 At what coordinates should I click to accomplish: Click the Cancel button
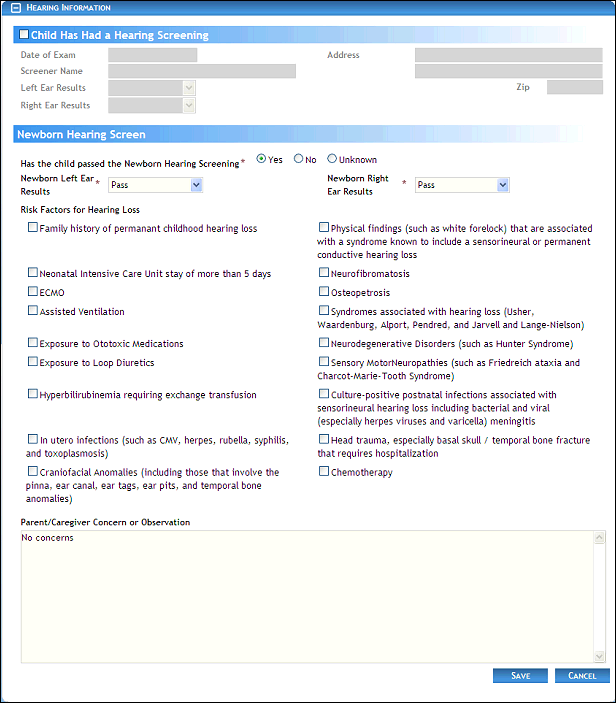click(x=582, y=676)
